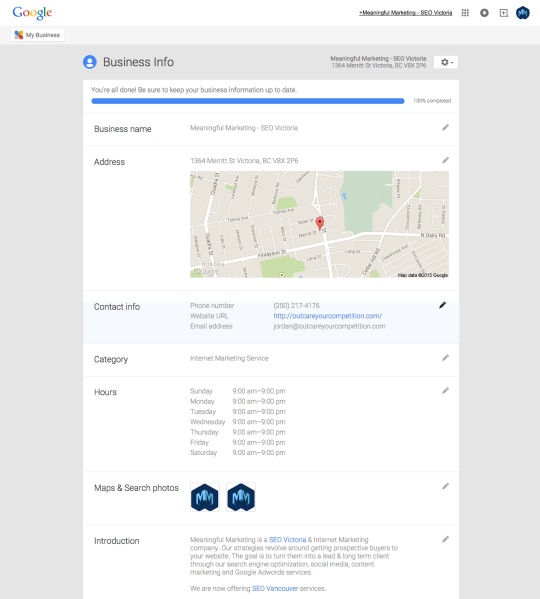Image resolution: width=540 pixels, height=599 pixels.
Task: Click the Saturday hours row
Action: [238, 453]
